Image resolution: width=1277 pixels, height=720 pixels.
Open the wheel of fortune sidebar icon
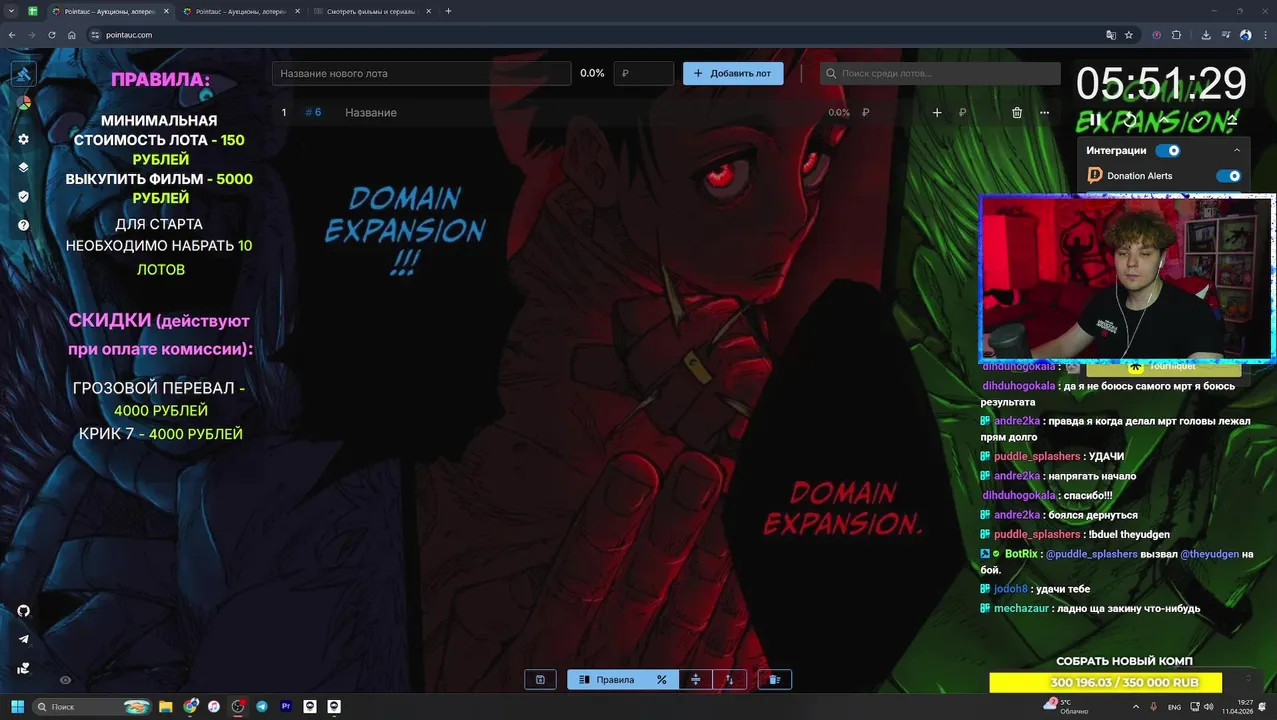click(x=24, y=103)
